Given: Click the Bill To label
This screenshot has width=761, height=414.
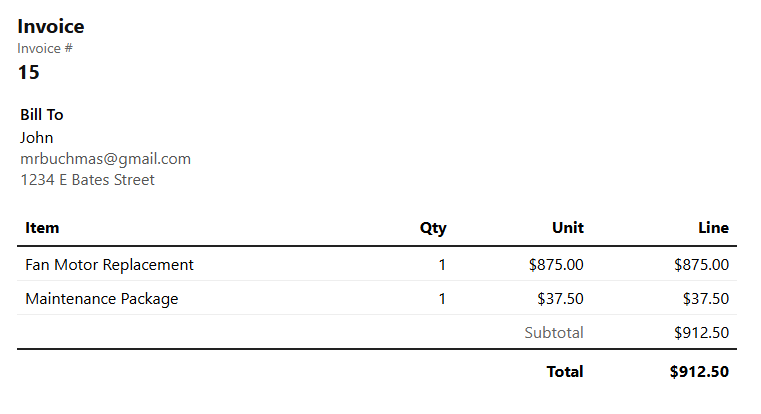Looking at the screenshot, I should pyautogui.click(x=42, y=115).
